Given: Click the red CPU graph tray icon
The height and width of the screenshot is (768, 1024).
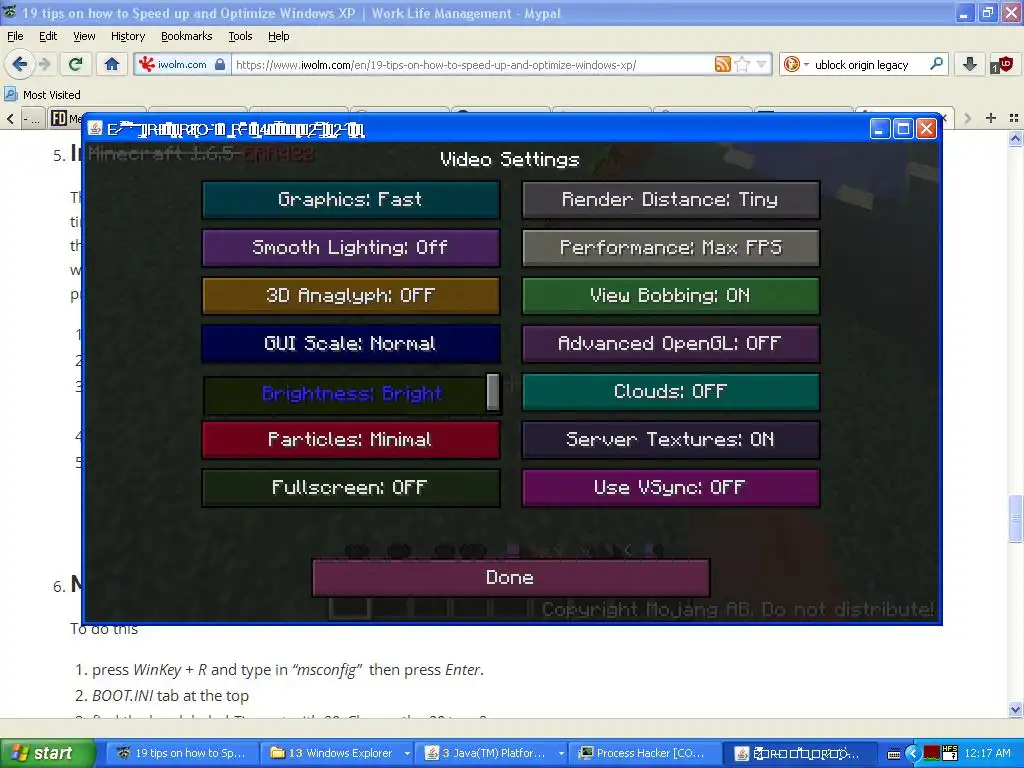Looking at the screenshot, I should tap(932, 754).
